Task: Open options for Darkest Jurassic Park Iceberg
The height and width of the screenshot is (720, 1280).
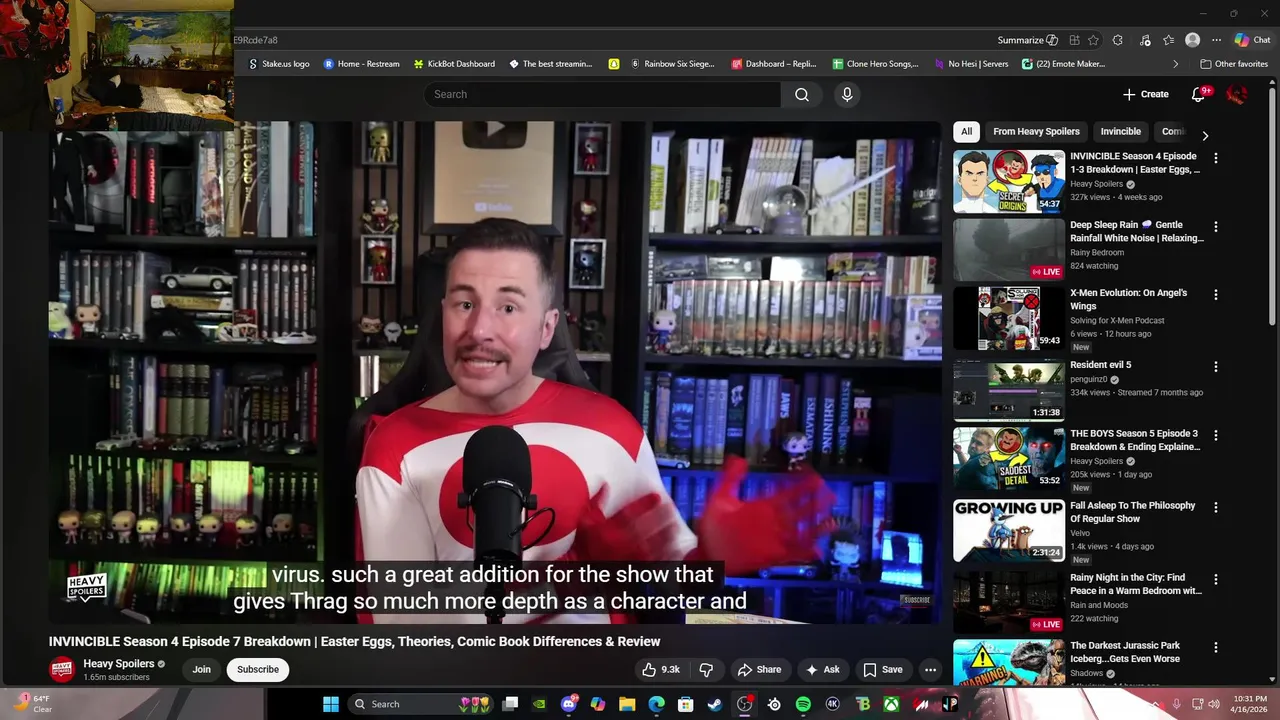Action: (1216, 648)
